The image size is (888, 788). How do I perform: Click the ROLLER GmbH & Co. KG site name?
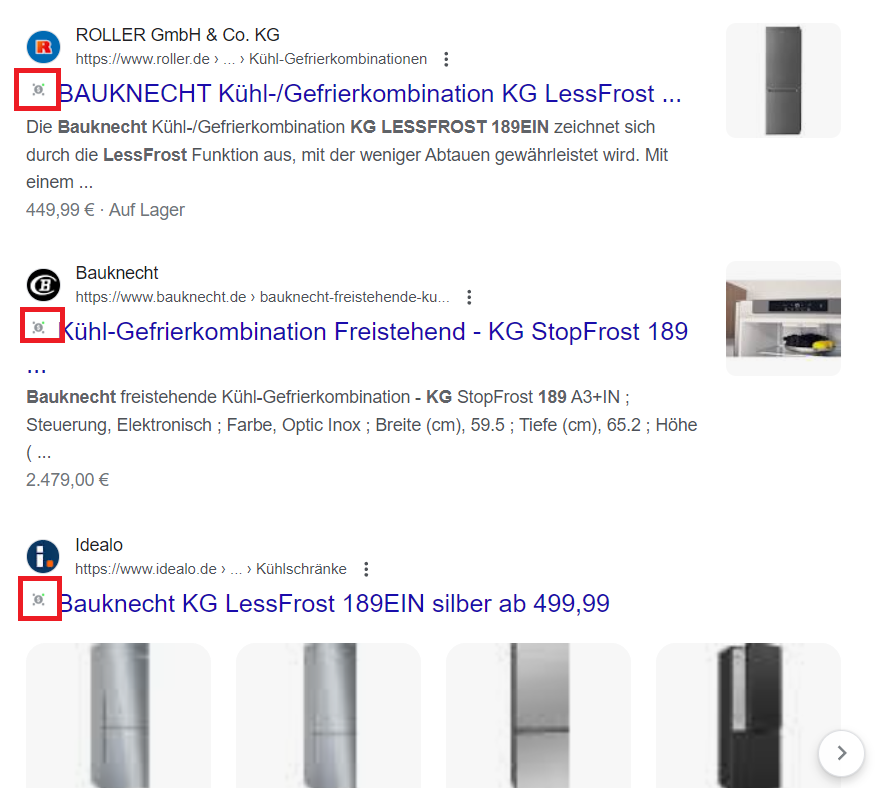pyautogui.click(x=178, y=35)
